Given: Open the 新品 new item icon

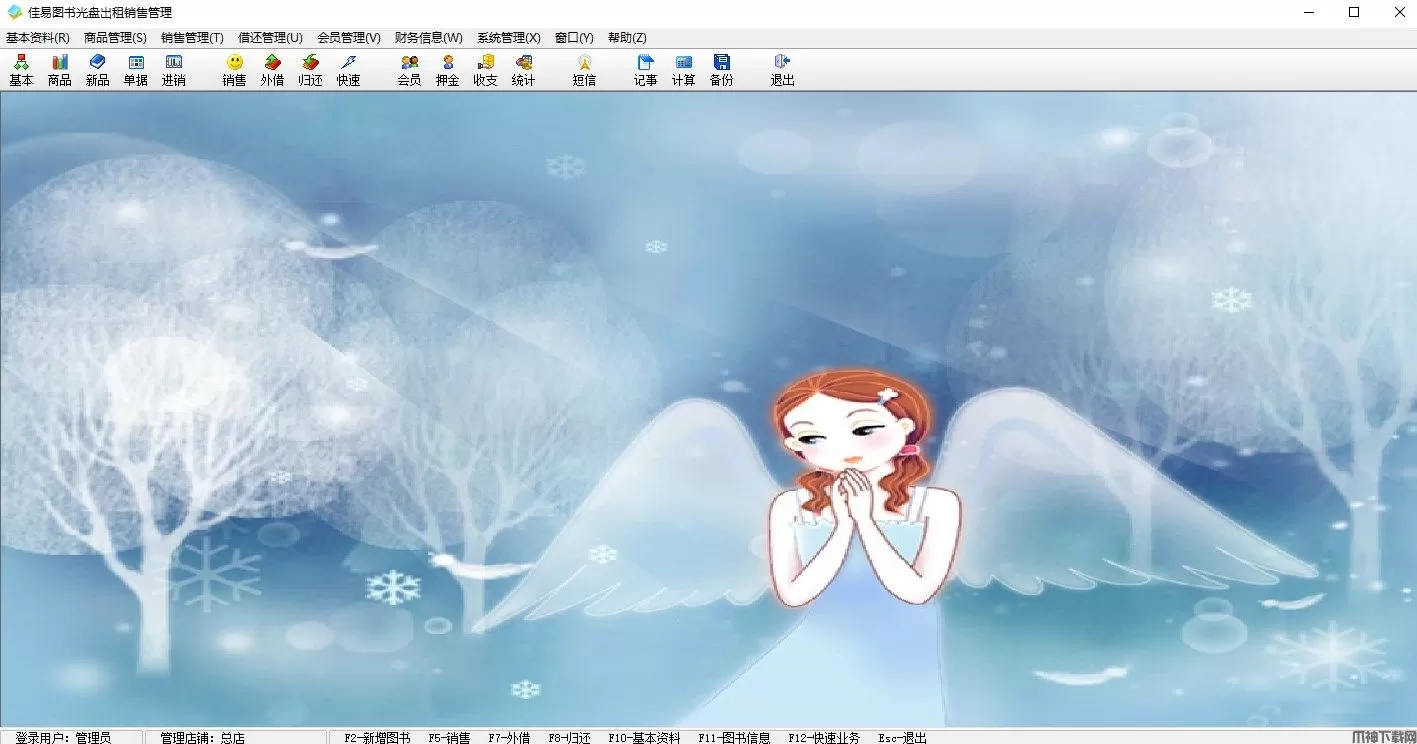Looking at the screenshot, I should tap(97, 70).
